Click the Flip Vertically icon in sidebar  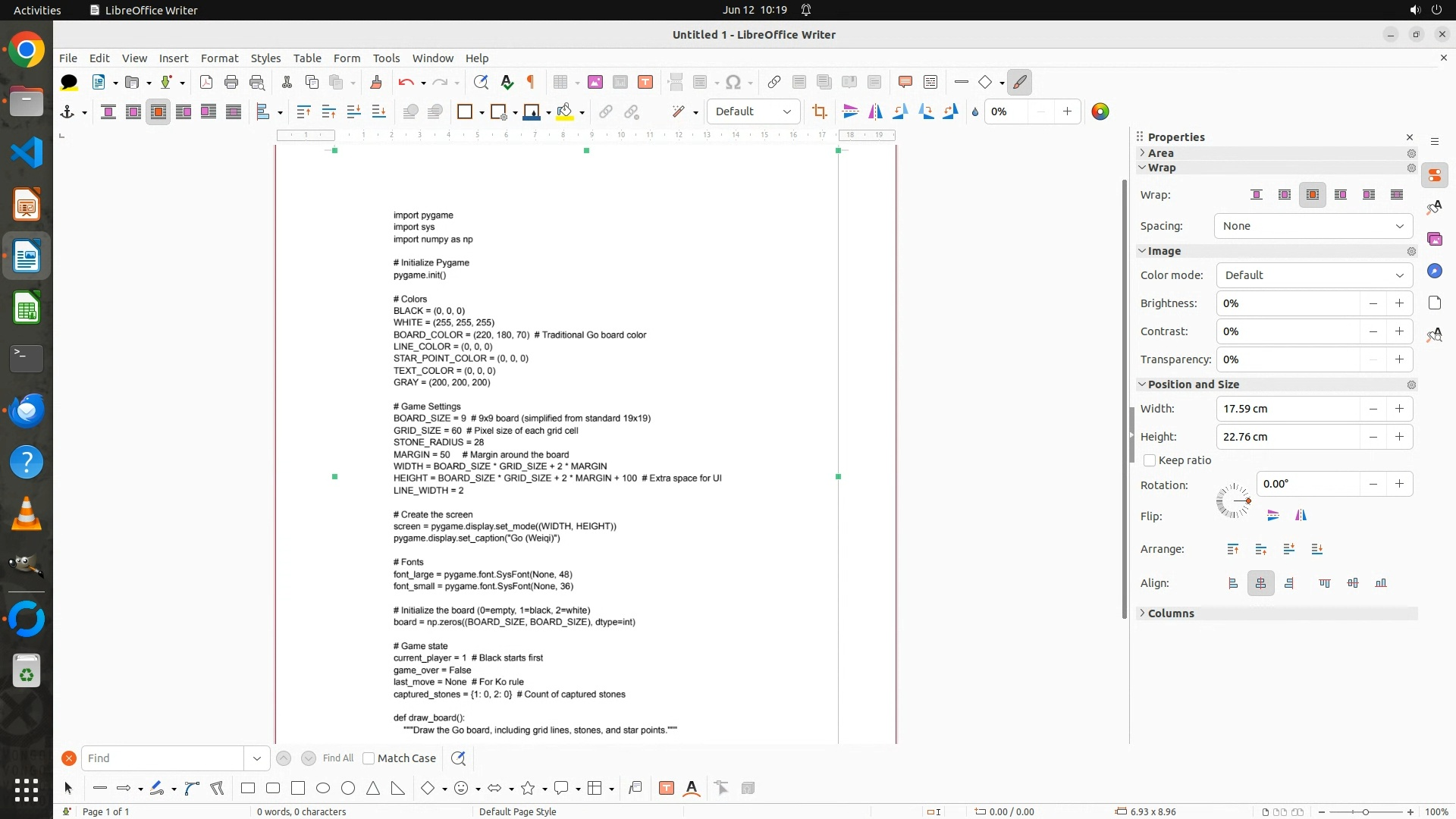pyautogui.click(x=1273, y=516)
